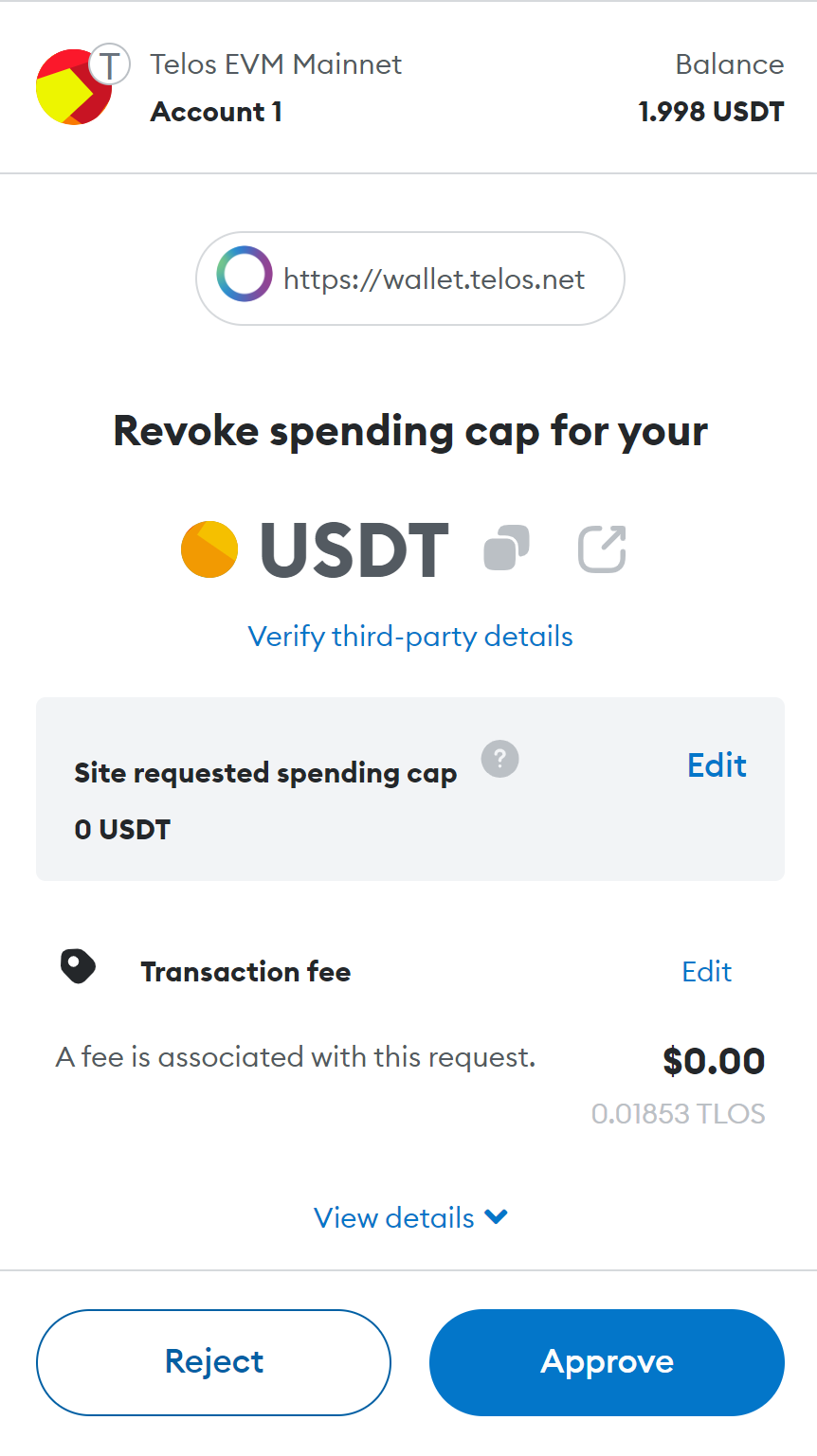Open Verify third-party details link
817x1456 pixels.
(x=410, y=637)
